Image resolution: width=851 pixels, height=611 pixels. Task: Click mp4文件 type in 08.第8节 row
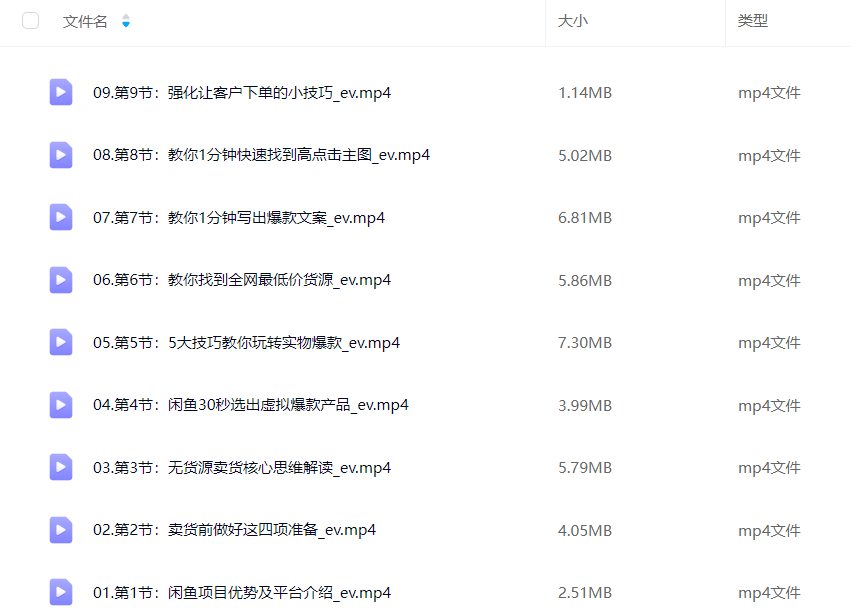click(x=769, y=156)
